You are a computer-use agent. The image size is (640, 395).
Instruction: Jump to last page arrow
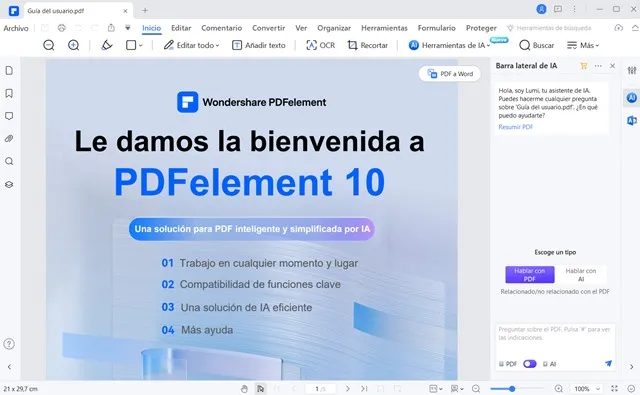[x=364, y=389]
